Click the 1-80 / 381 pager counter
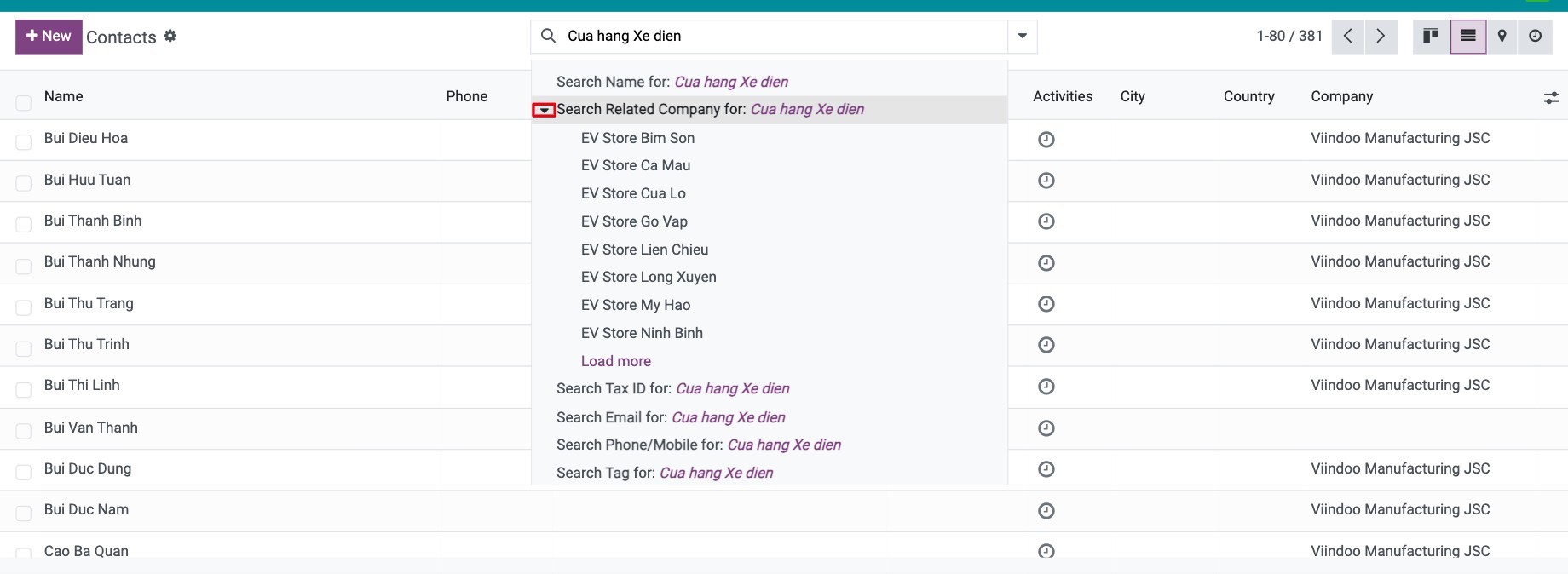 point(1289,36)
